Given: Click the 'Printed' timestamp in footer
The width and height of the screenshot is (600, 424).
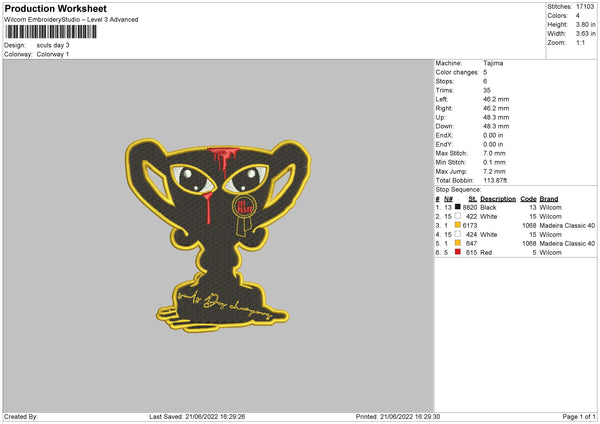Looking at the screenshot, I should (x=398, y=416).
